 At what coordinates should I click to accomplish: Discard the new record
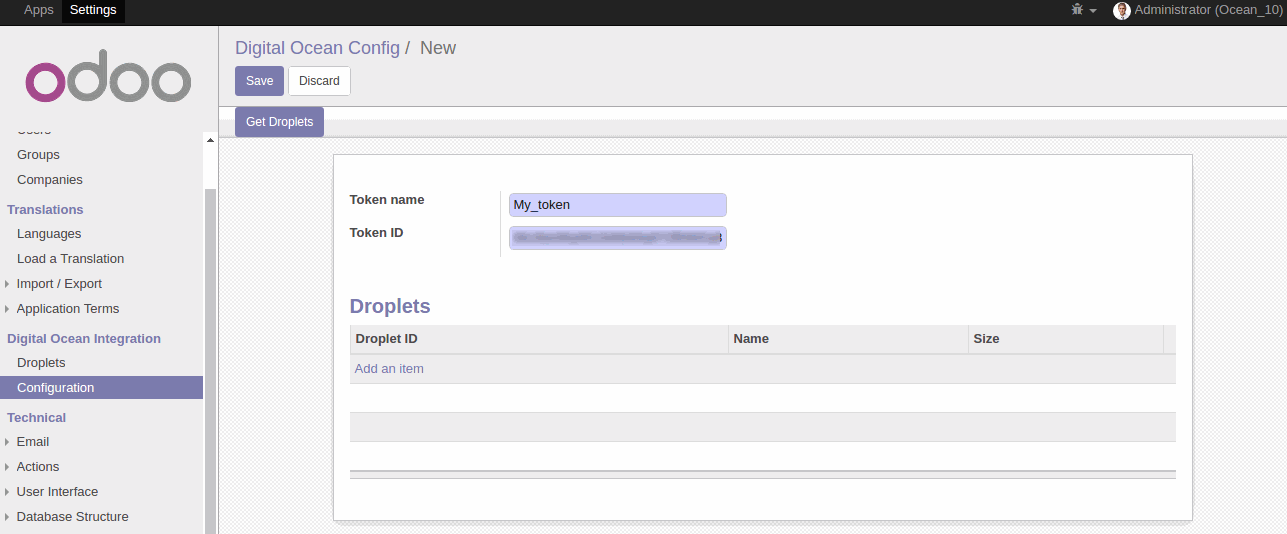pyautogui.click(x=319, y=81)
